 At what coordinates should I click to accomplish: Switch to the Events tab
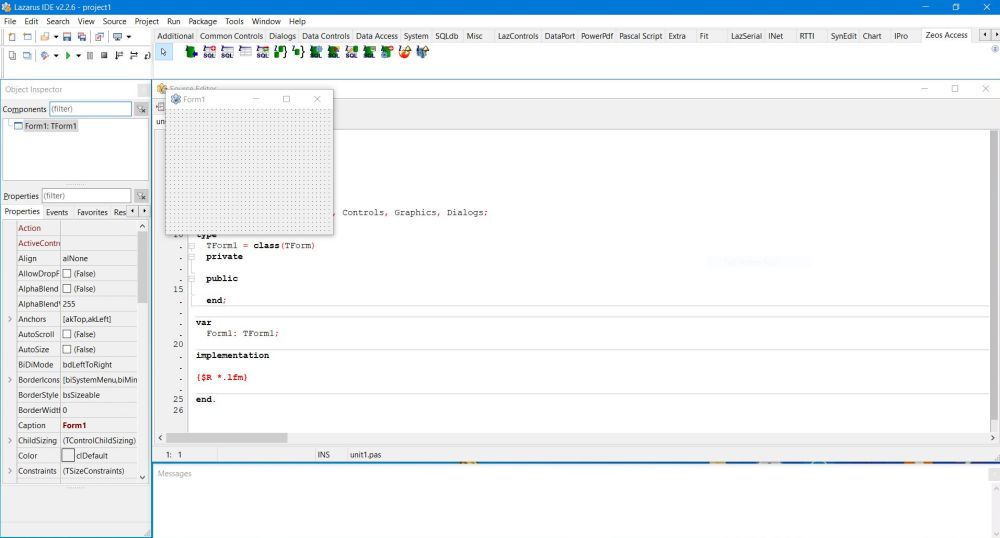(57, 212)
